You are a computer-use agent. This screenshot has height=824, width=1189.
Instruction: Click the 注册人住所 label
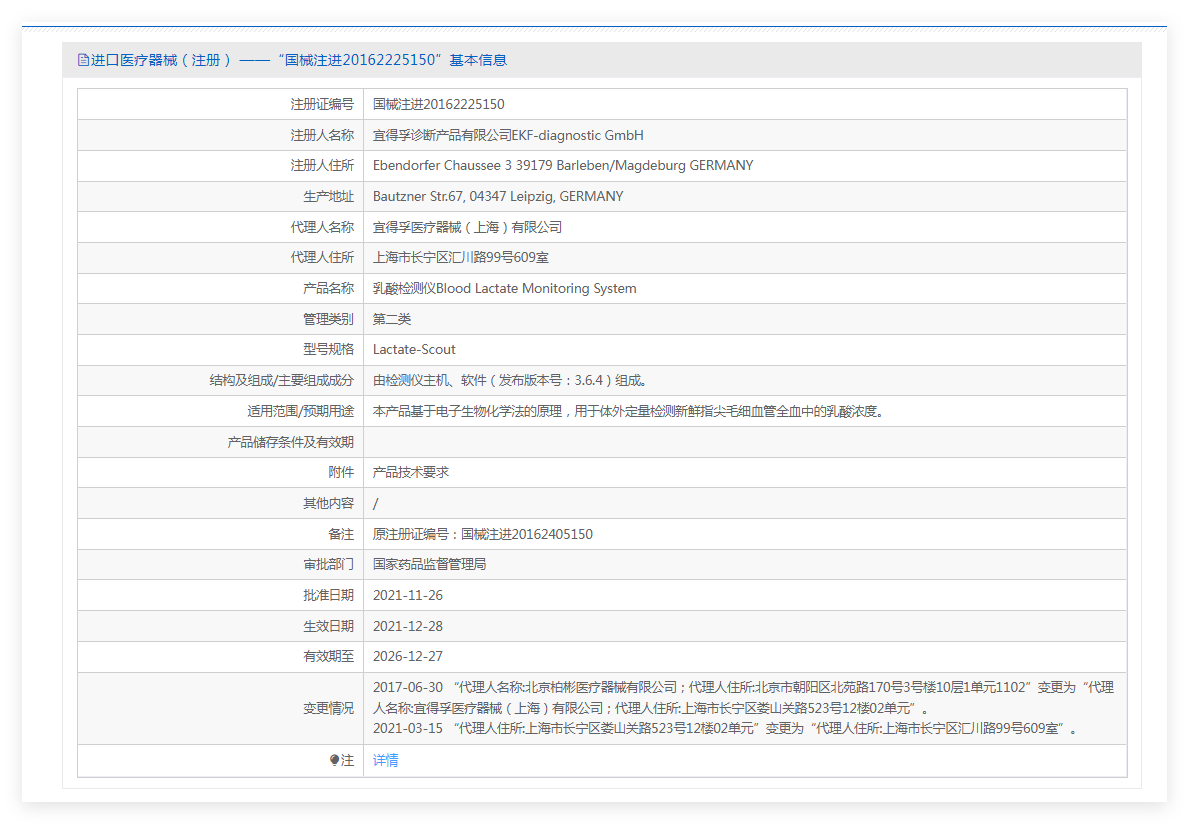pyautogui.click(x=322, y=165)
